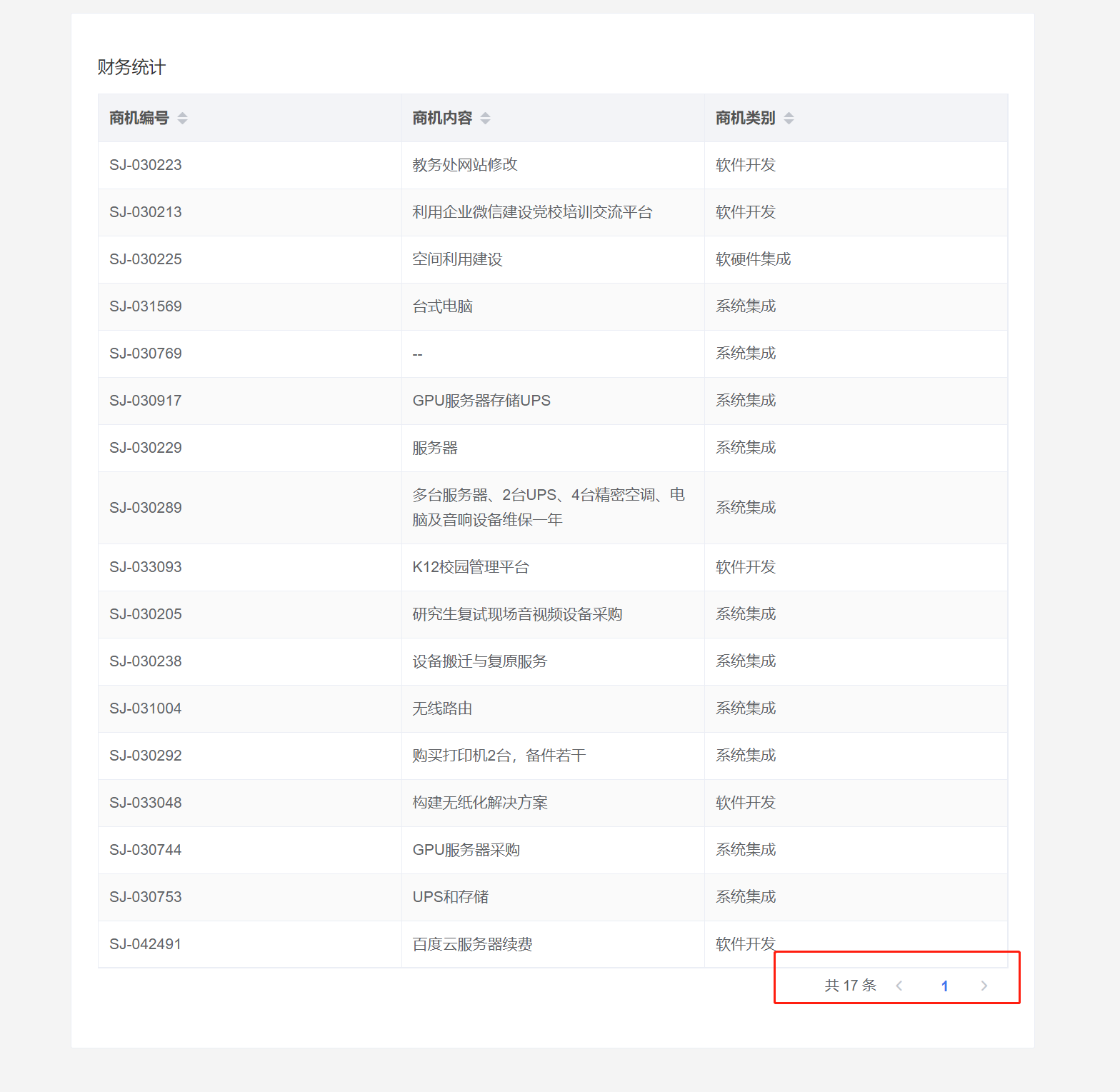The width and height of the screenshot is (1120, 1092).
Task: Select cell SJ-031004
Action: pyautogui.click(x=250, y=708)
